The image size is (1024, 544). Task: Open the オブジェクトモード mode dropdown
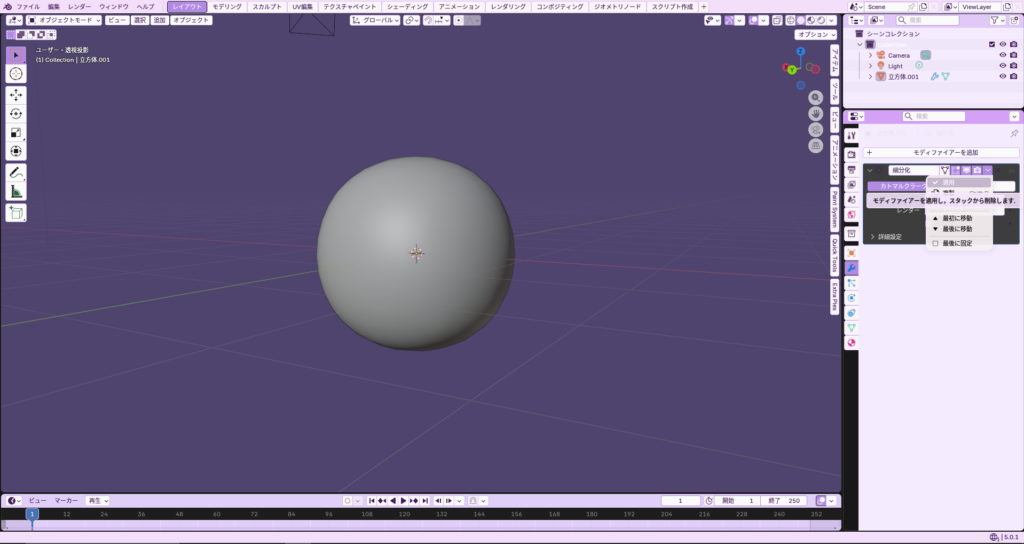click(x=64, y=20)
